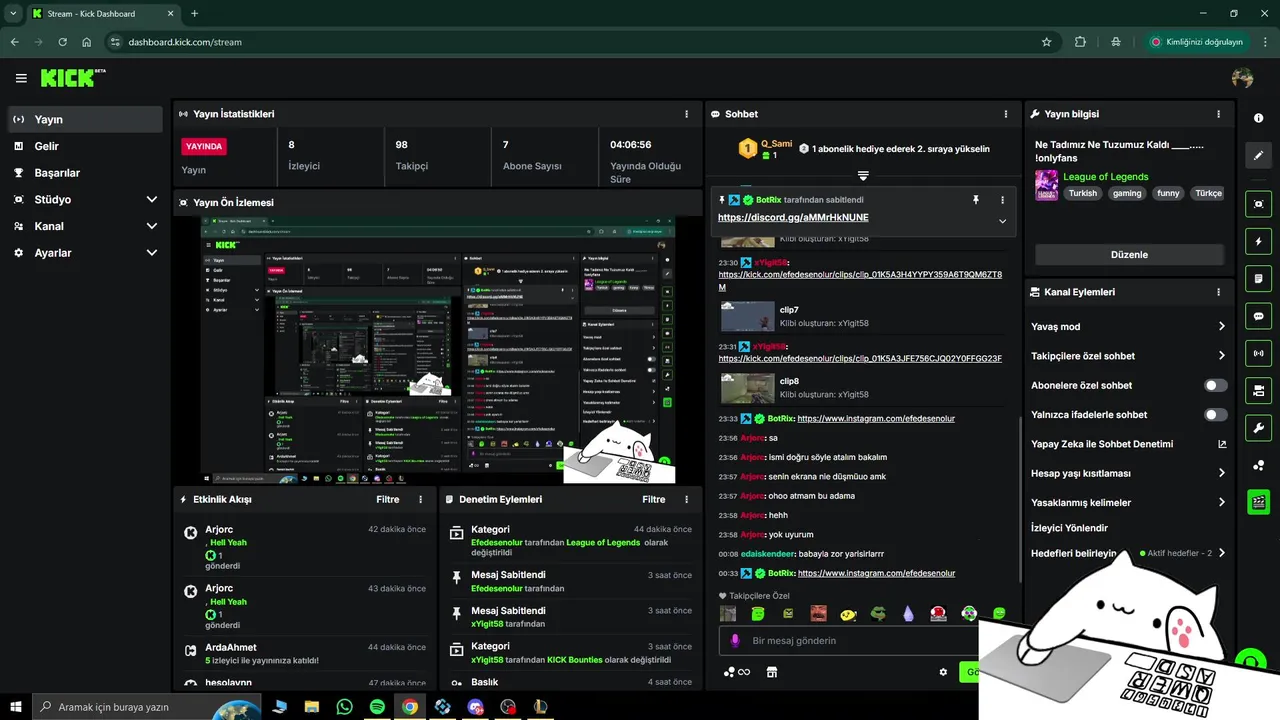
Task: Click the green clapperboard clip icon
Action: pos(1258,502)
